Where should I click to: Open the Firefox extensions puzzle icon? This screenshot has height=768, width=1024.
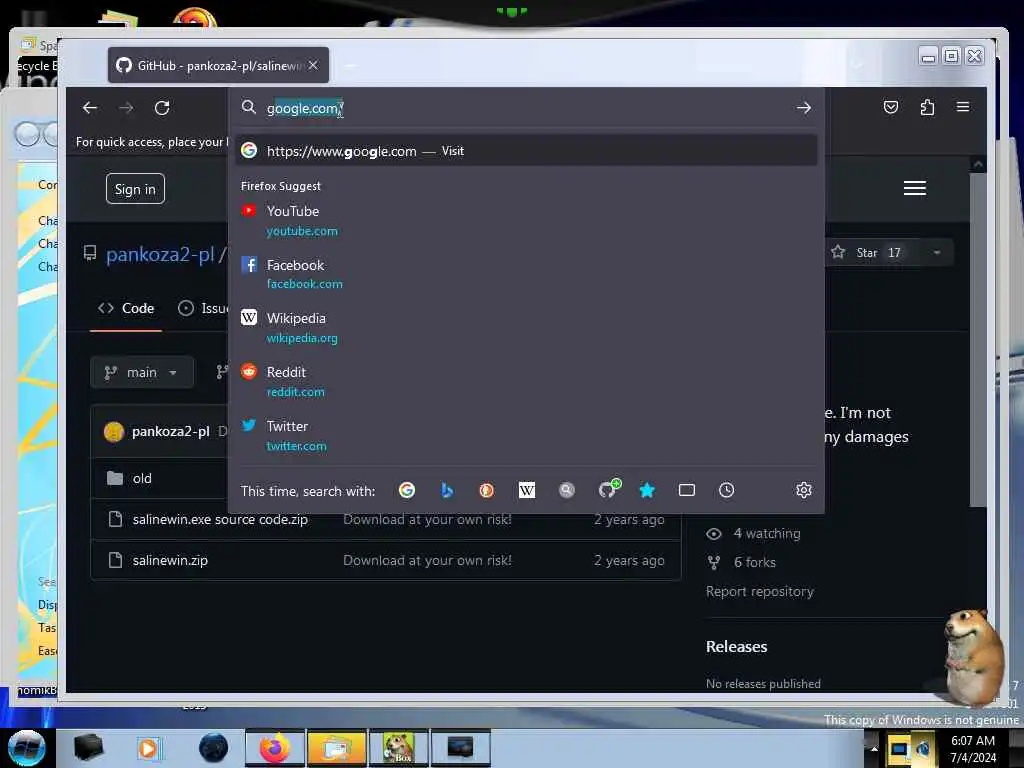pos(927,107)
